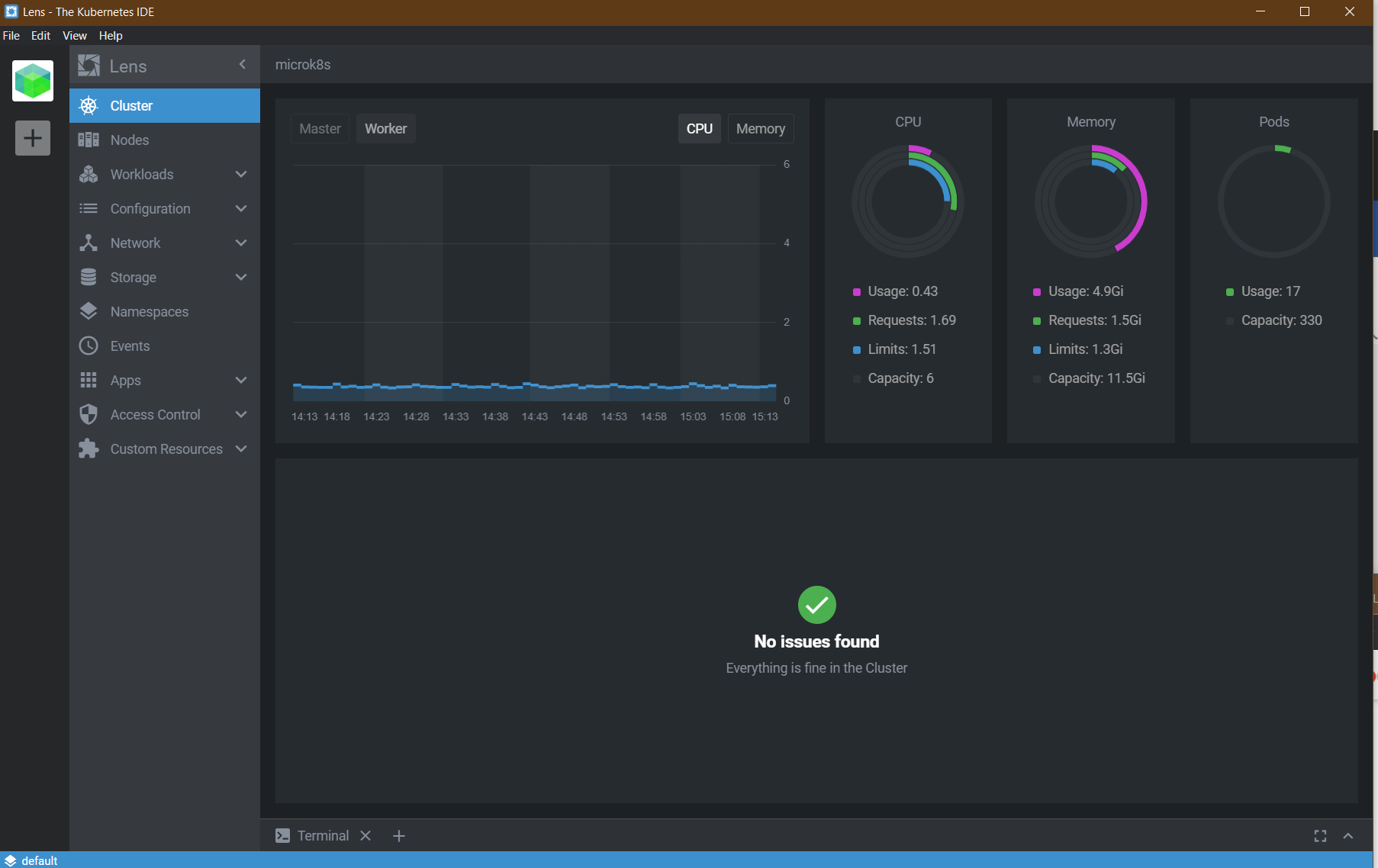Click the CPU Usage: 0.43 legend swatch

[857, 292]
